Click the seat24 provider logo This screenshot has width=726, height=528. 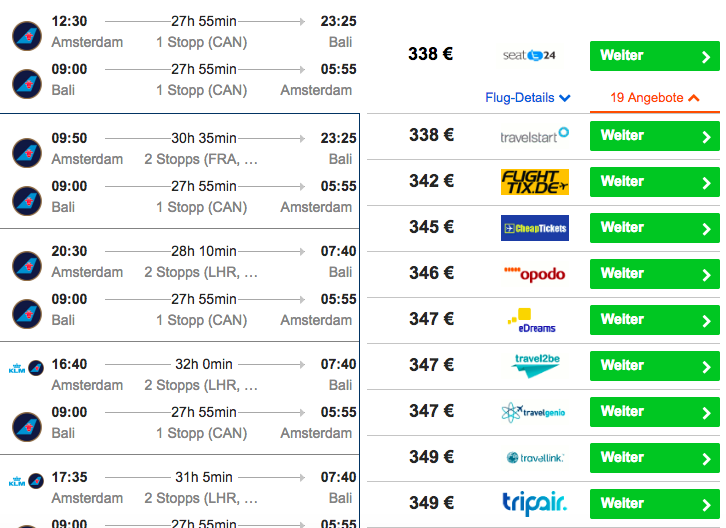click(x=529, y=56)
